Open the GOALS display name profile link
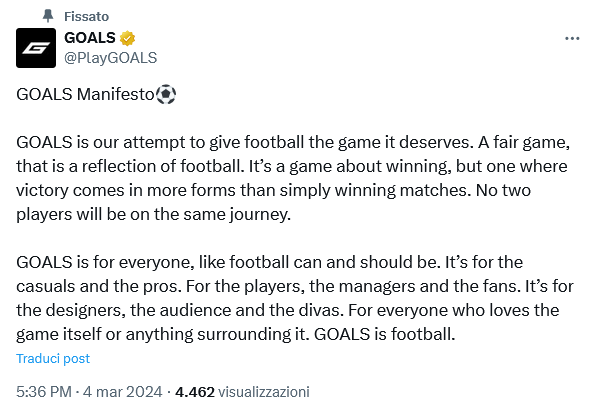Screen dimensions: 598x411 [x=90, y=38]
